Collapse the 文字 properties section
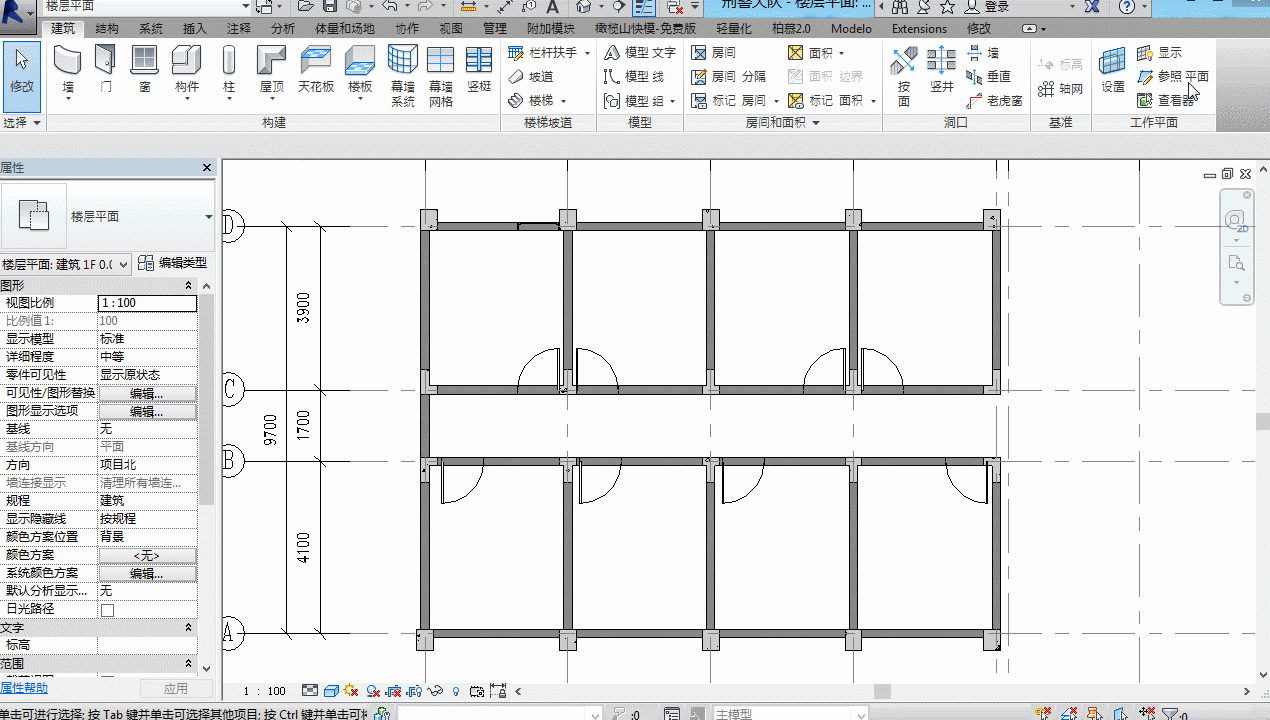 point(189,627)
